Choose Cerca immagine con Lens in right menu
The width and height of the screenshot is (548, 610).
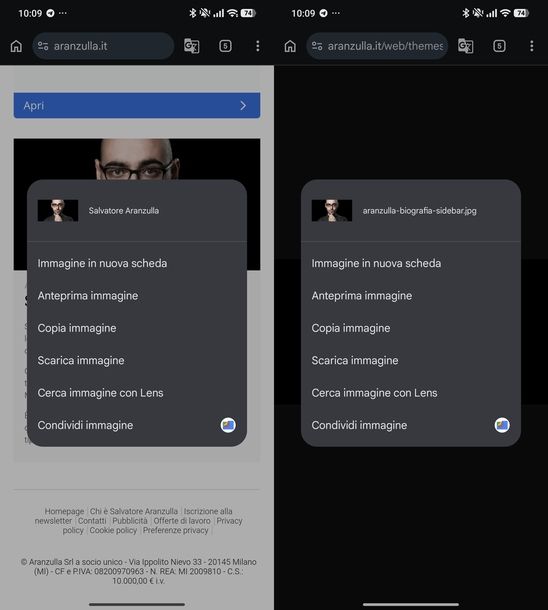(x=411, y=393)
